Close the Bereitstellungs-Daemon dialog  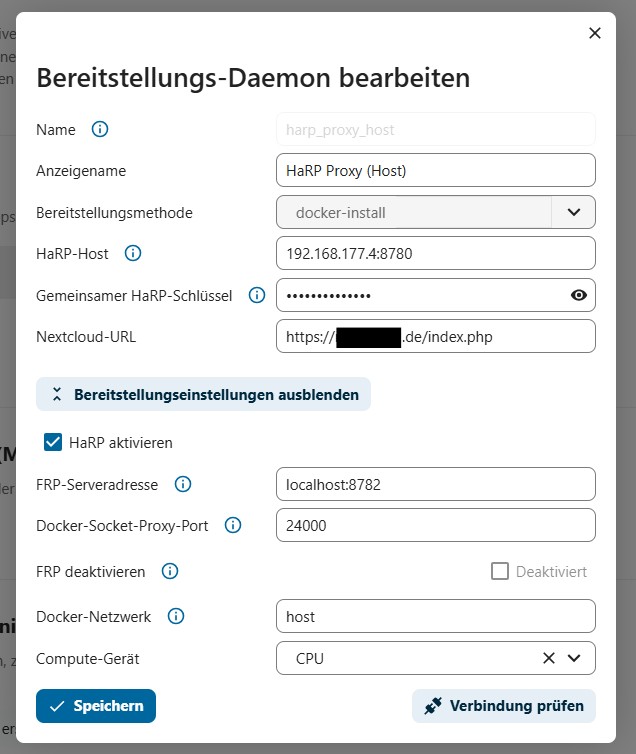pyautogui.click(x=595, y=33)
